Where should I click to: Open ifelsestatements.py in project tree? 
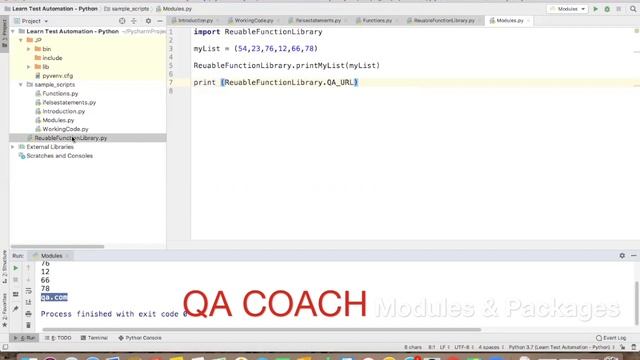coord(69,102)
